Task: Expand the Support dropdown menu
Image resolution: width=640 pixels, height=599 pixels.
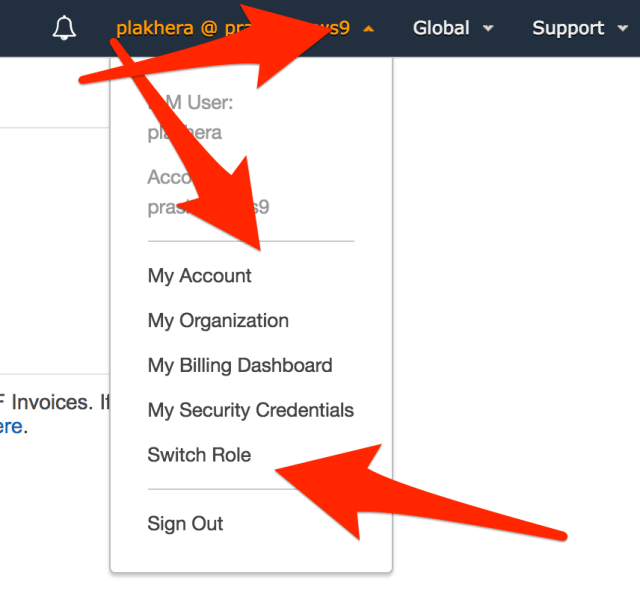Action: tap(568, 28)
